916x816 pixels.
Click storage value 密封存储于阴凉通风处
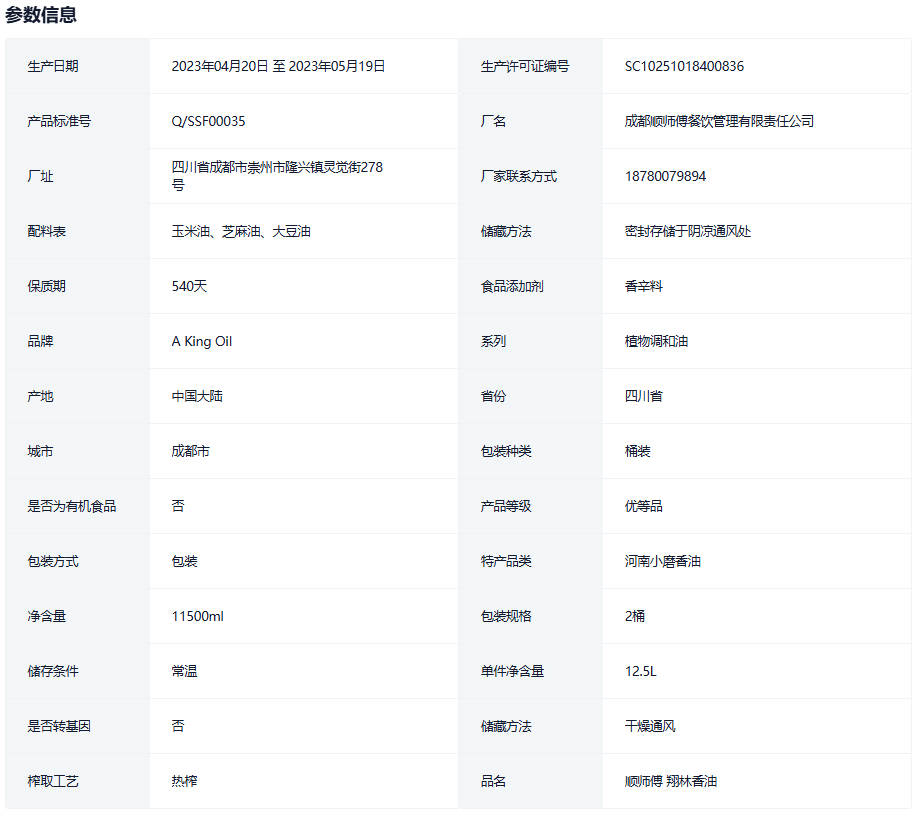688,231
